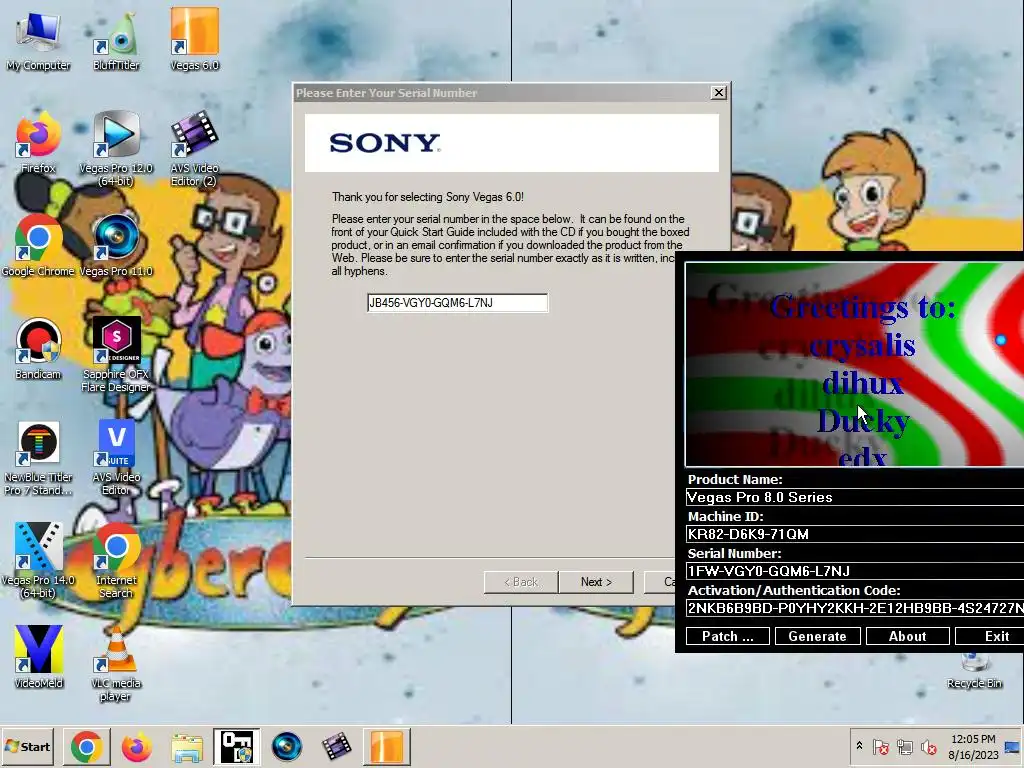This screenshot has height=768, width=1024.
Task: Switch to keygen task in taskbar
Action: pyautogui.click(x=236, y=746)
